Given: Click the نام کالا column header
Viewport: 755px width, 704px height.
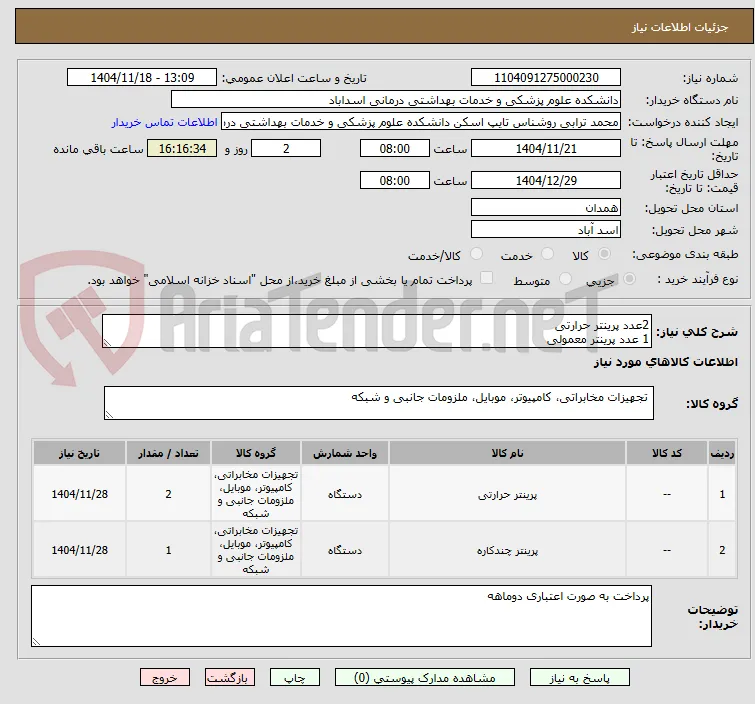Looking at the screenshot, I should click(508, 453).
